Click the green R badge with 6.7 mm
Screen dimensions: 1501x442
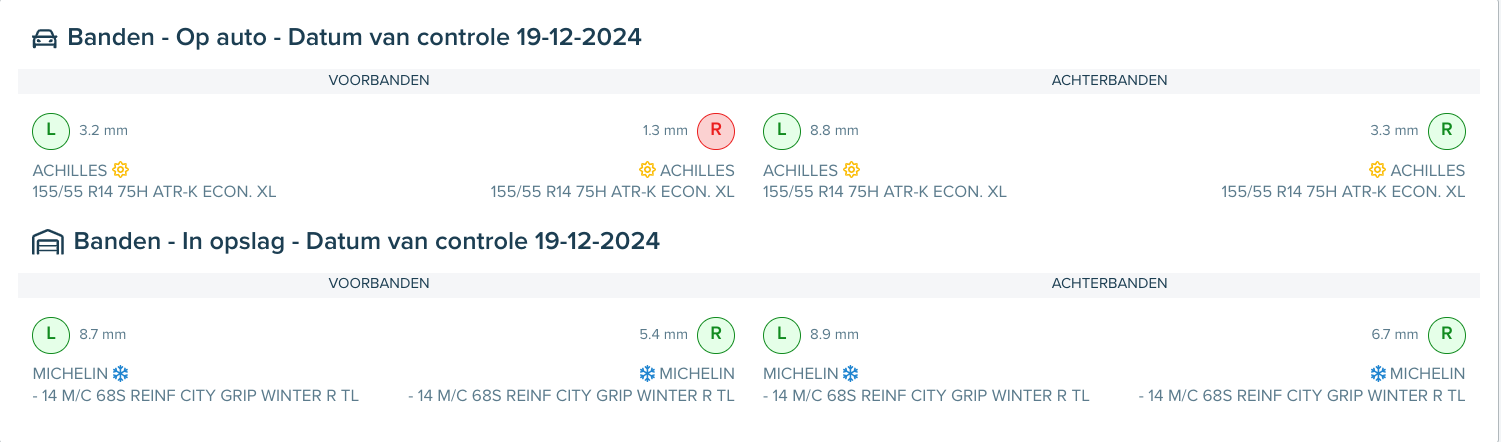1446,334
